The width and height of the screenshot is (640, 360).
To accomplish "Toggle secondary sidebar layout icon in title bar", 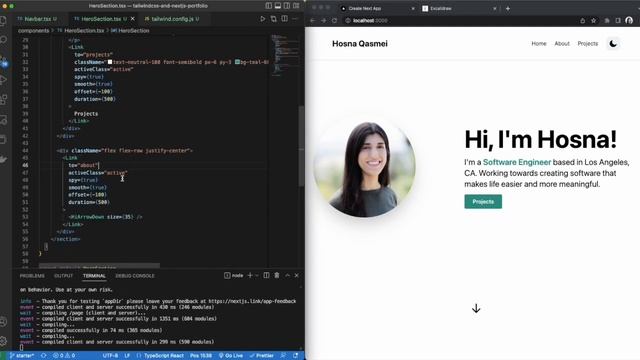I will click(x=287, y=6).
